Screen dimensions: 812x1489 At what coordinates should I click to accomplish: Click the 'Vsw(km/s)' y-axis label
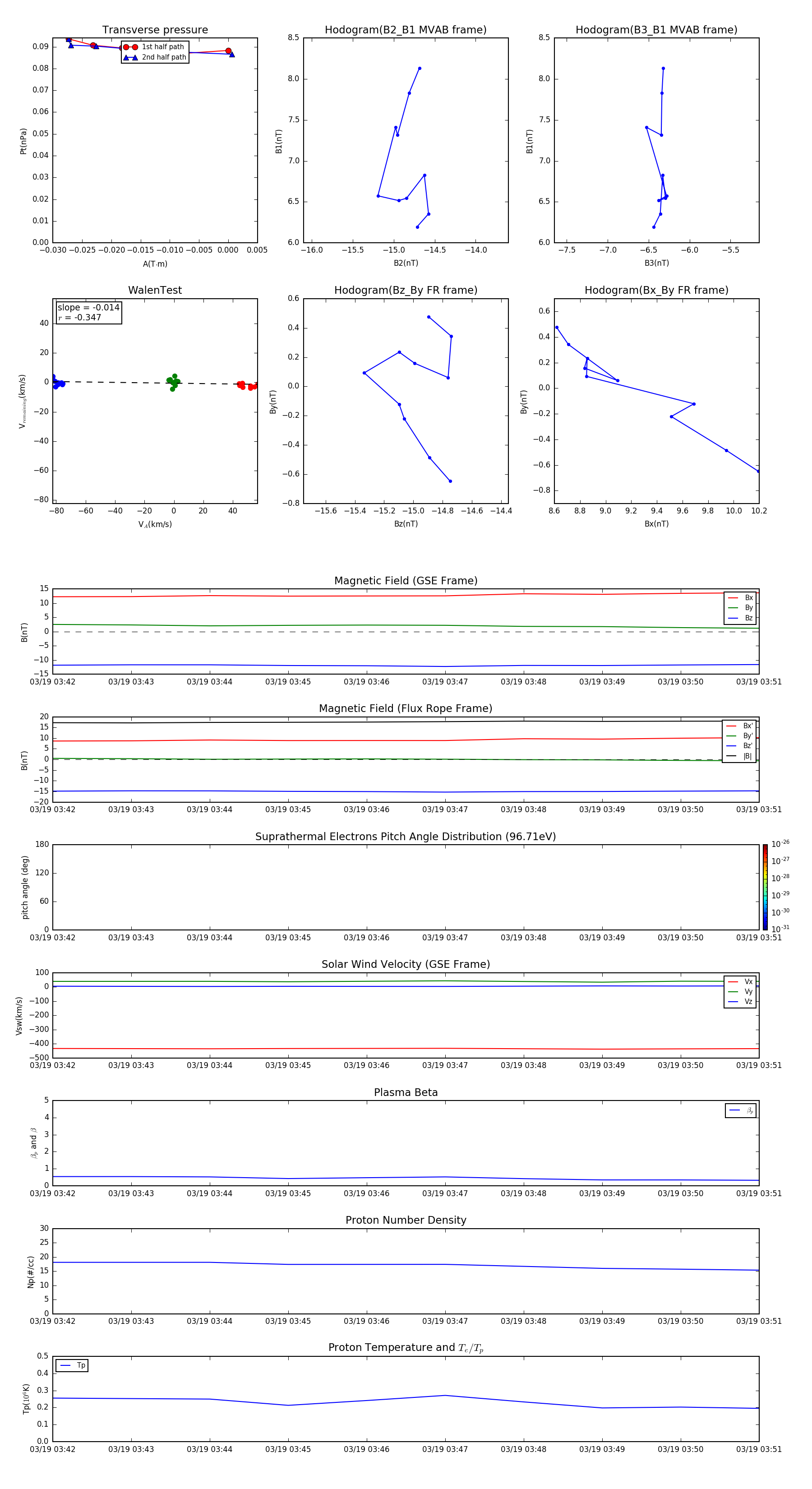click(x=19, y=1016)
